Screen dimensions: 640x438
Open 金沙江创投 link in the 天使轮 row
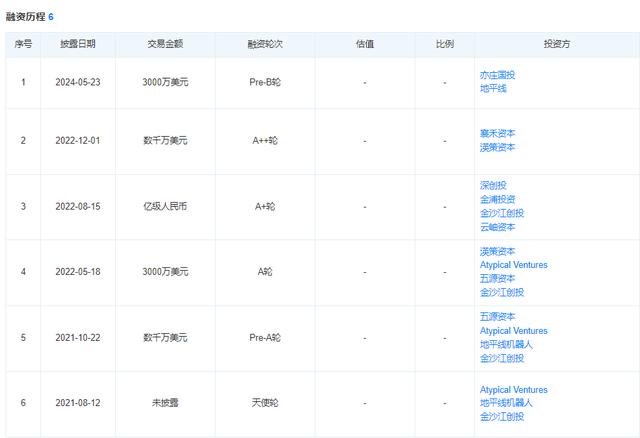coord(502,417)
